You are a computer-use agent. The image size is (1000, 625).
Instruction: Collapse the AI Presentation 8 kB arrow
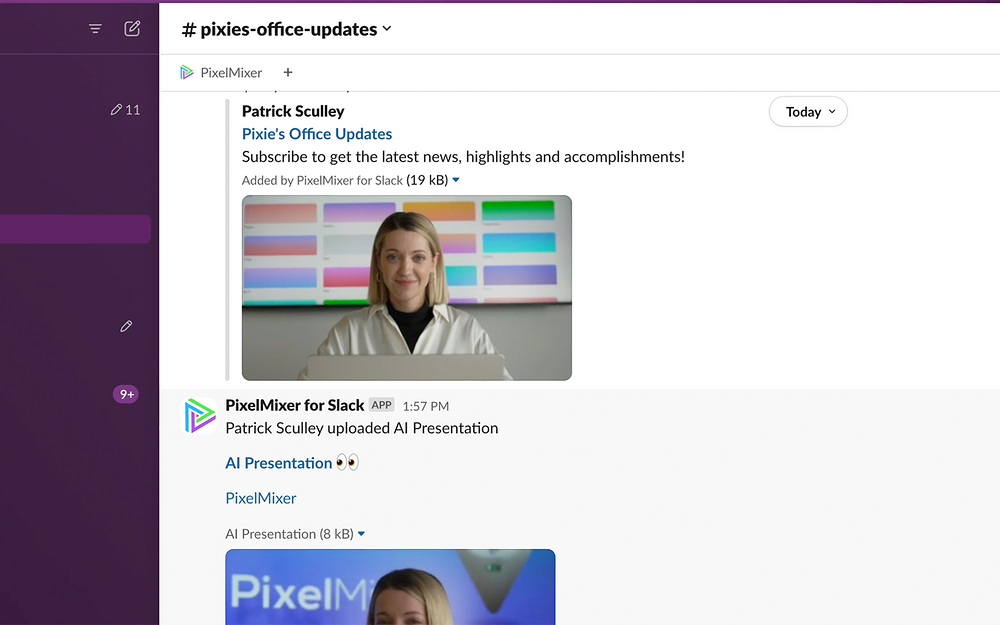[x=362, y=534]
